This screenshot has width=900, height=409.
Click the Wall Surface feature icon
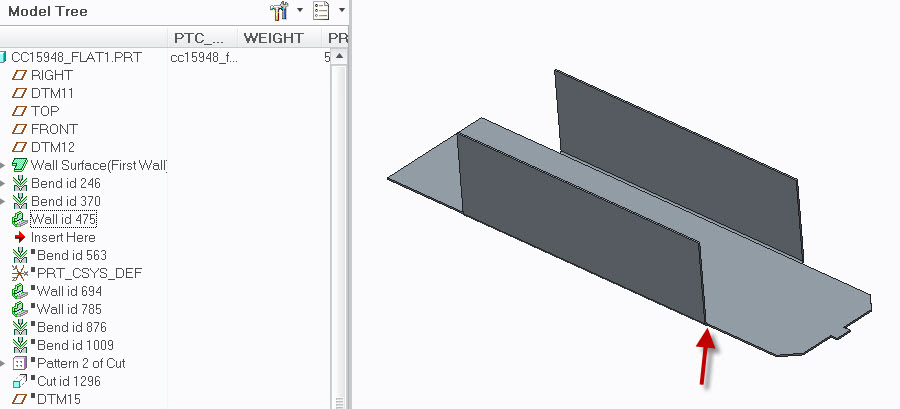point(20,165)
